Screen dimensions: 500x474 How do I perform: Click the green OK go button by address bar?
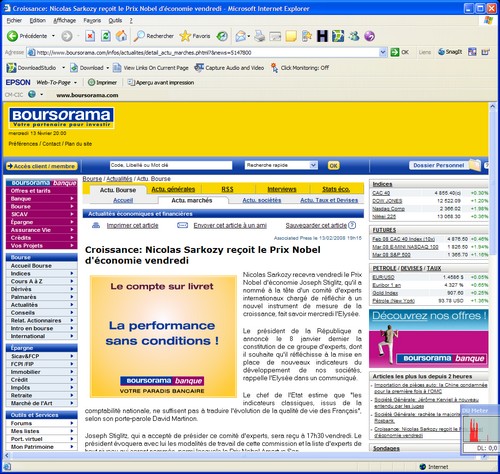click(x=400, y=52)
